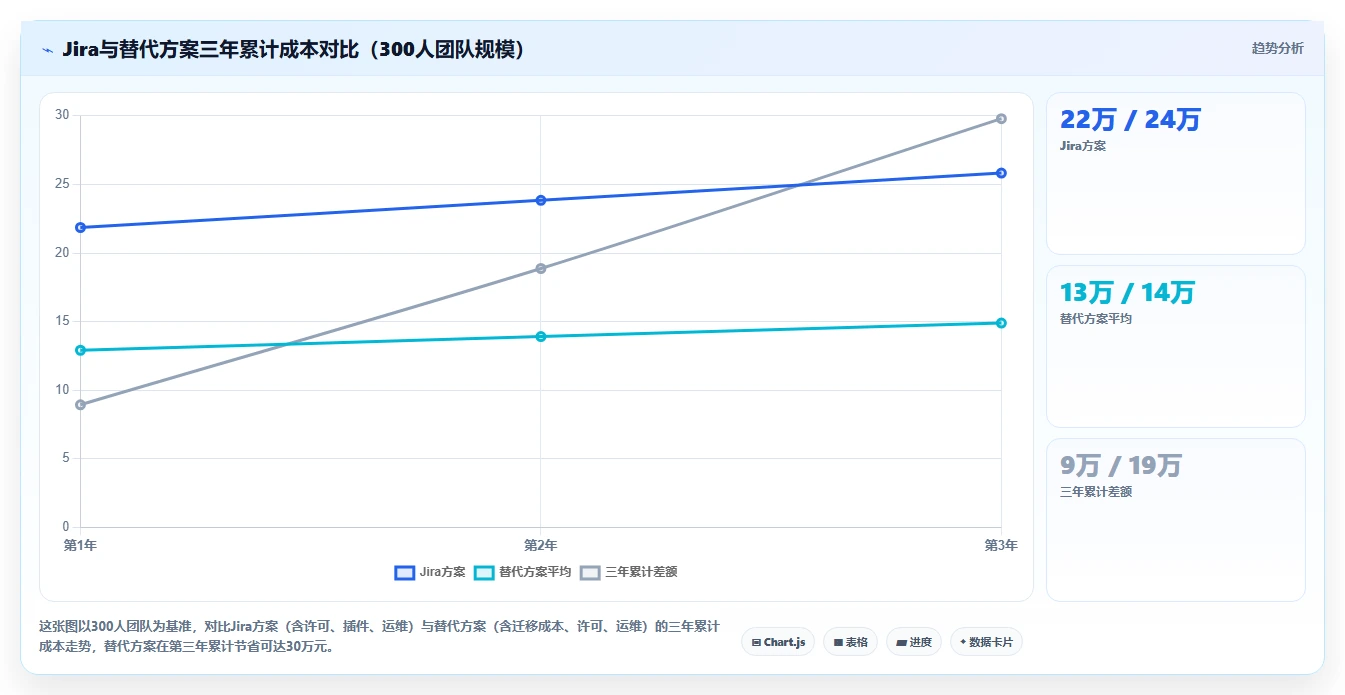Click the Chart.js tag
The width and height of the screenshot is (1345, 695).
point(778,642)
